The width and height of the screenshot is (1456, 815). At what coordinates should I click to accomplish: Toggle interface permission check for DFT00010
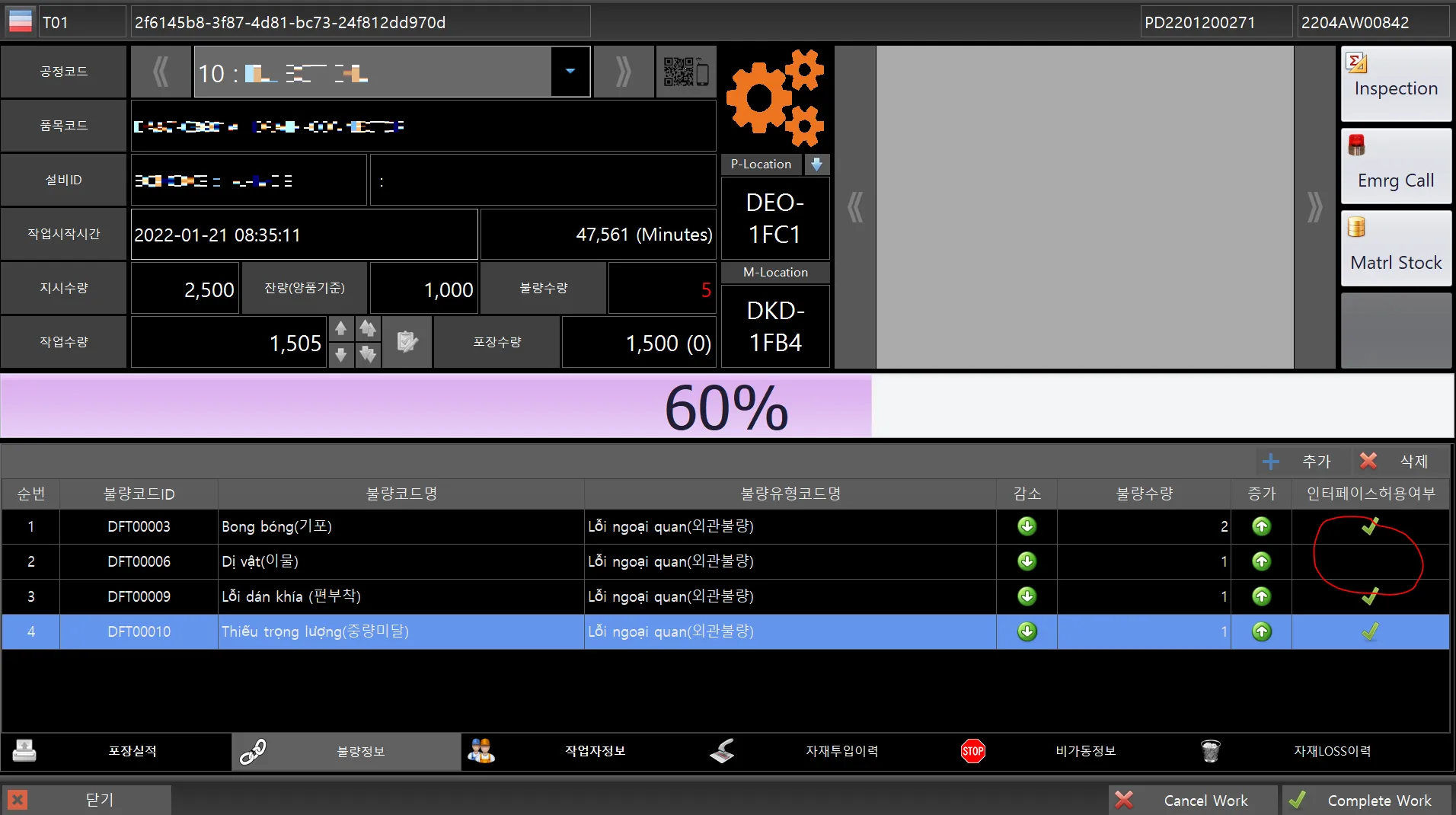click(1370, 631)
